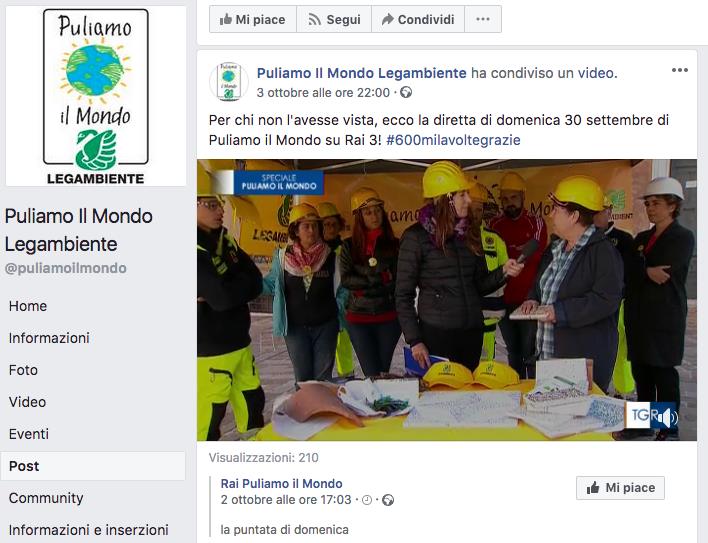This screenshot has width=708, height=543.
Task: Click the globe icon of shared post
Action: tap(388, 500)
